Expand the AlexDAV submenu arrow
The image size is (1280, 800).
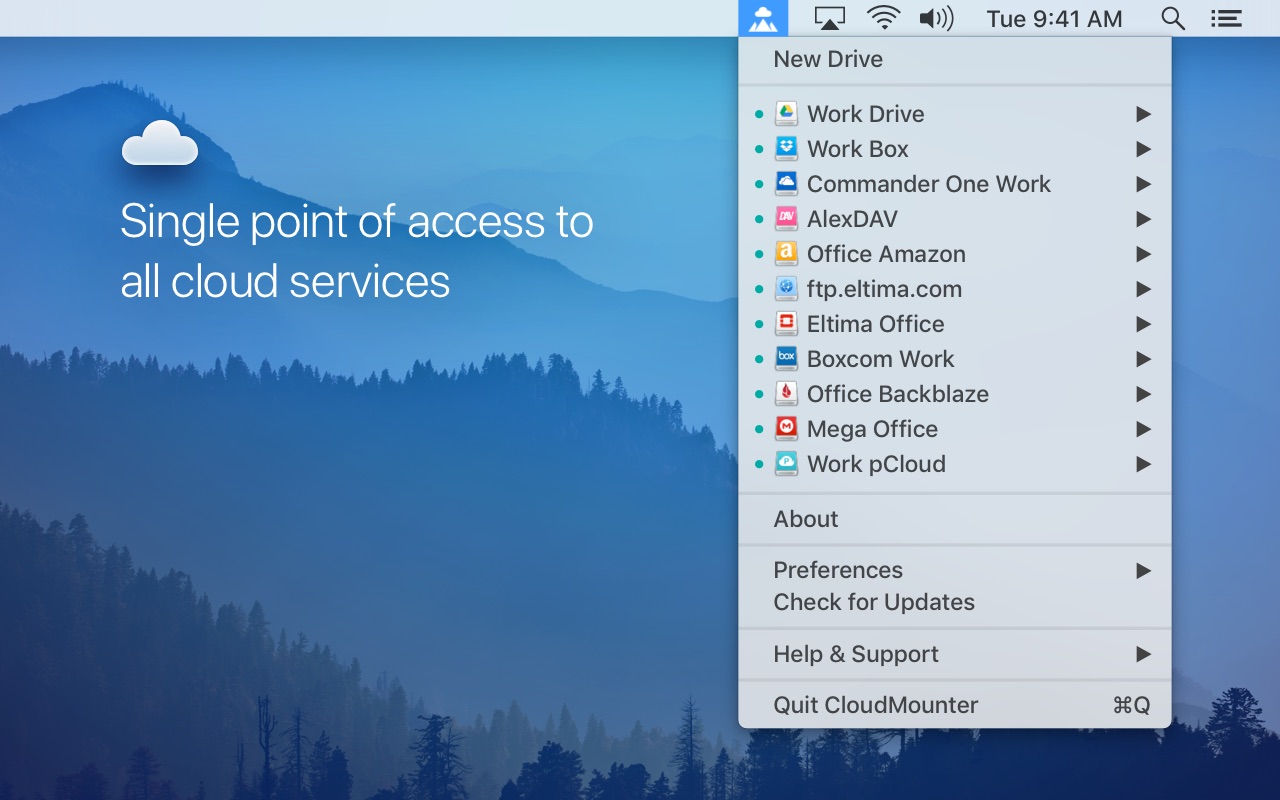(1144, 219)
